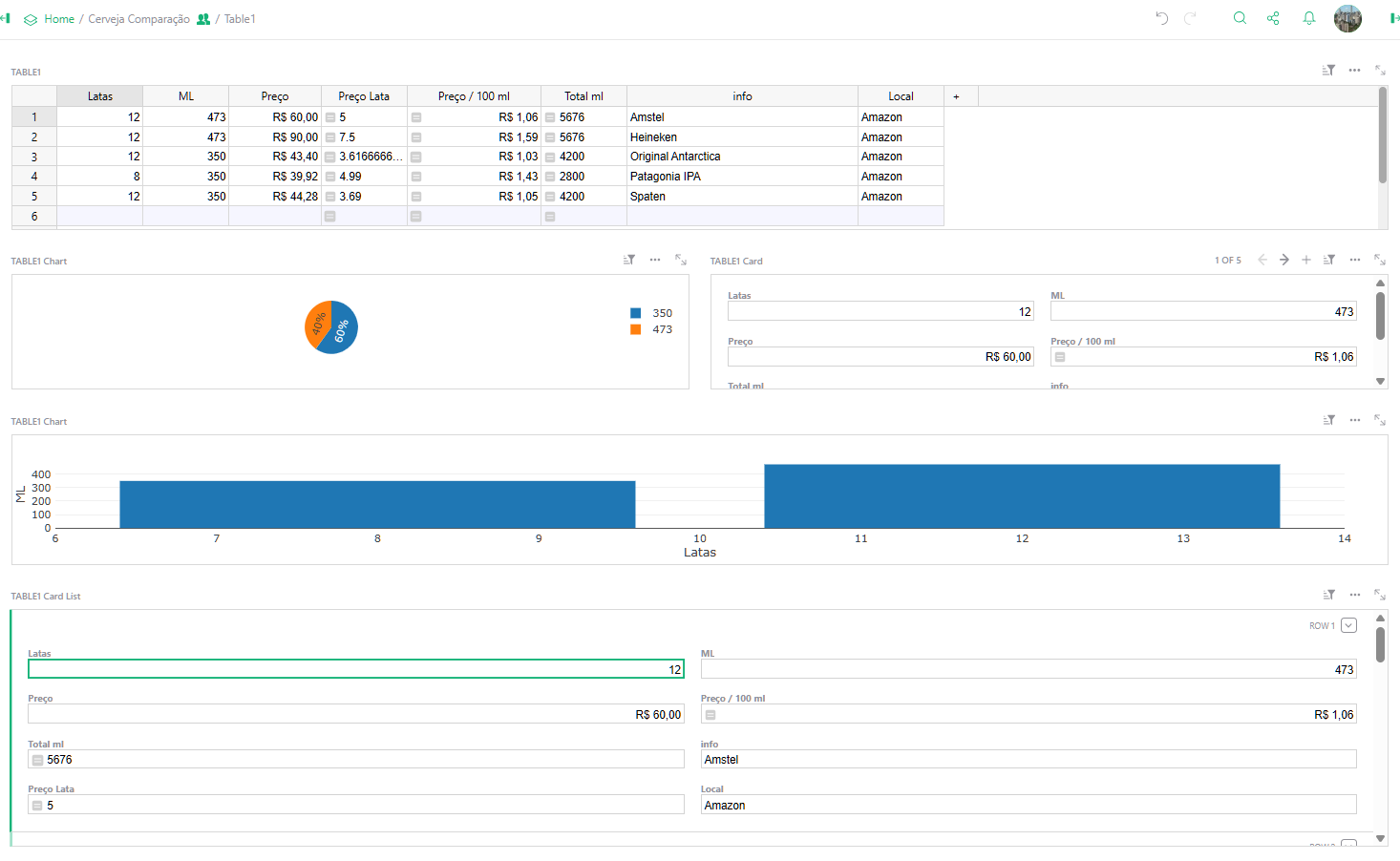The height and width of the screenshot is (861, 1400).
Task: Expand the TABLE1 table widget
Action: click(1380, 71)
